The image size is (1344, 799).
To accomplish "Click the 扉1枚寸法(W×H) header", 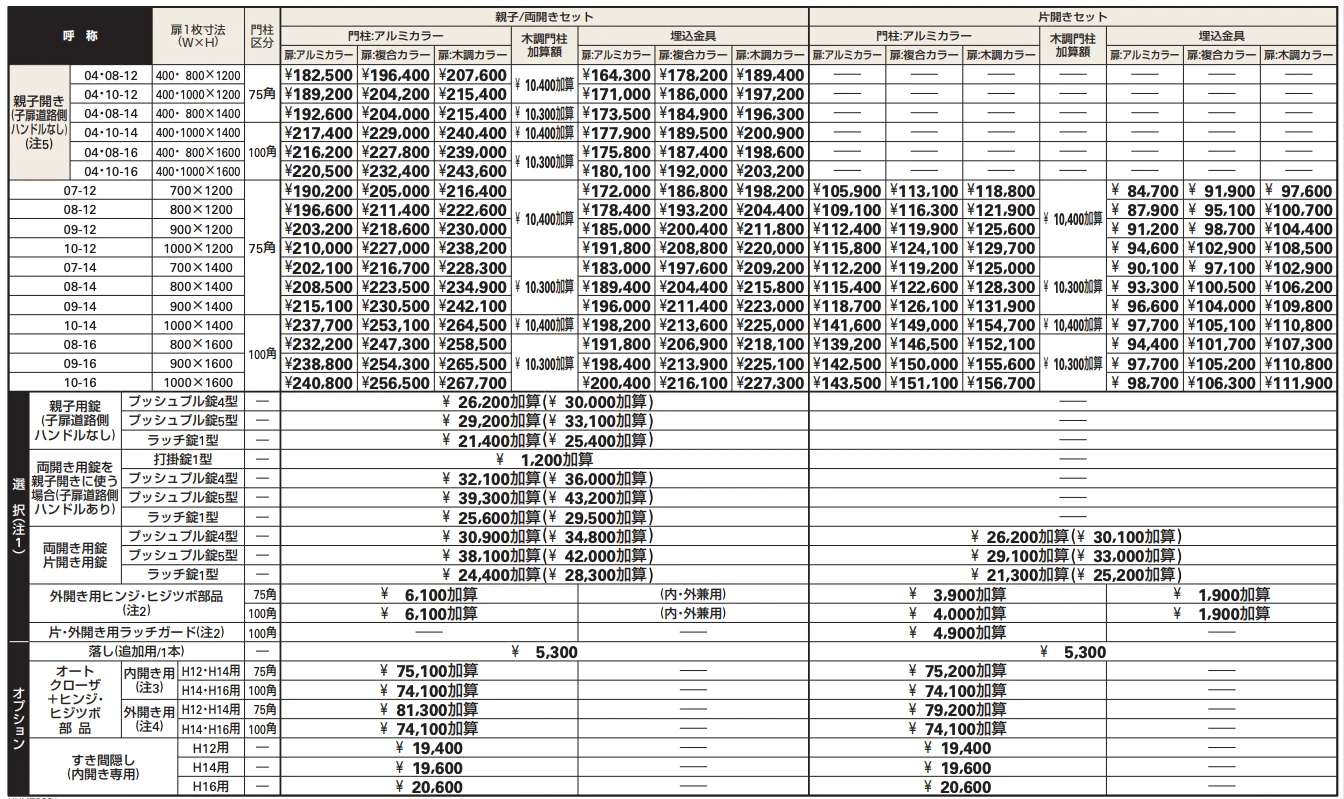I will pyautogui.click(x=199, y=36).
